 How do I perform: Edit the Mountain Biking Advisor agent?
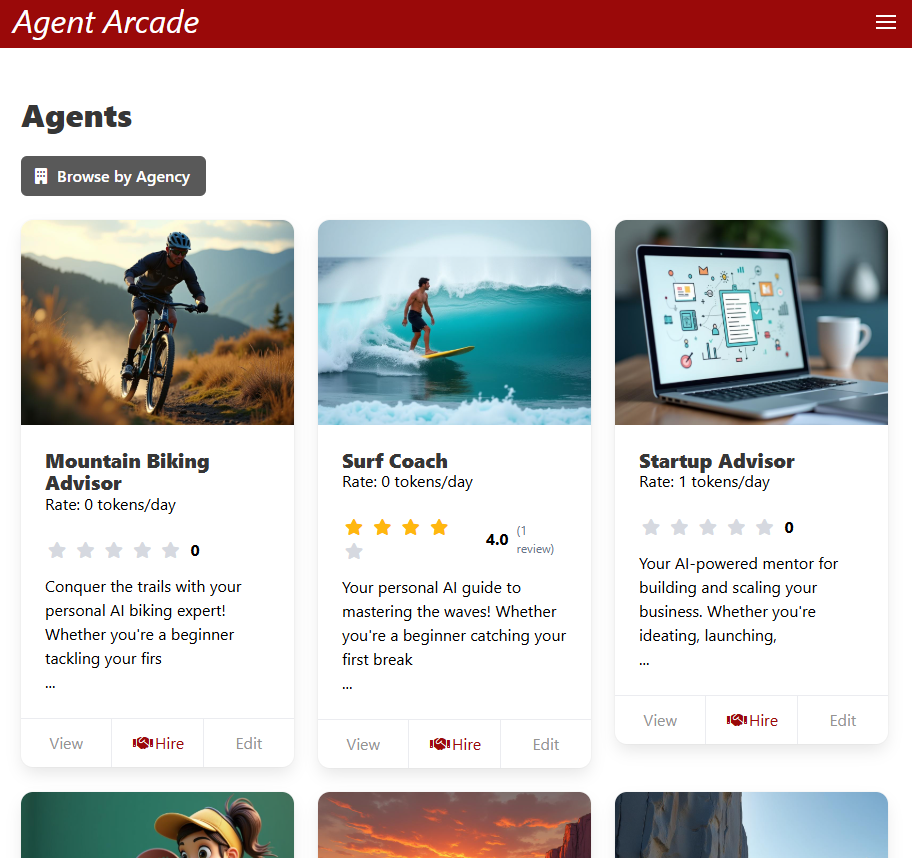point(249,743)
